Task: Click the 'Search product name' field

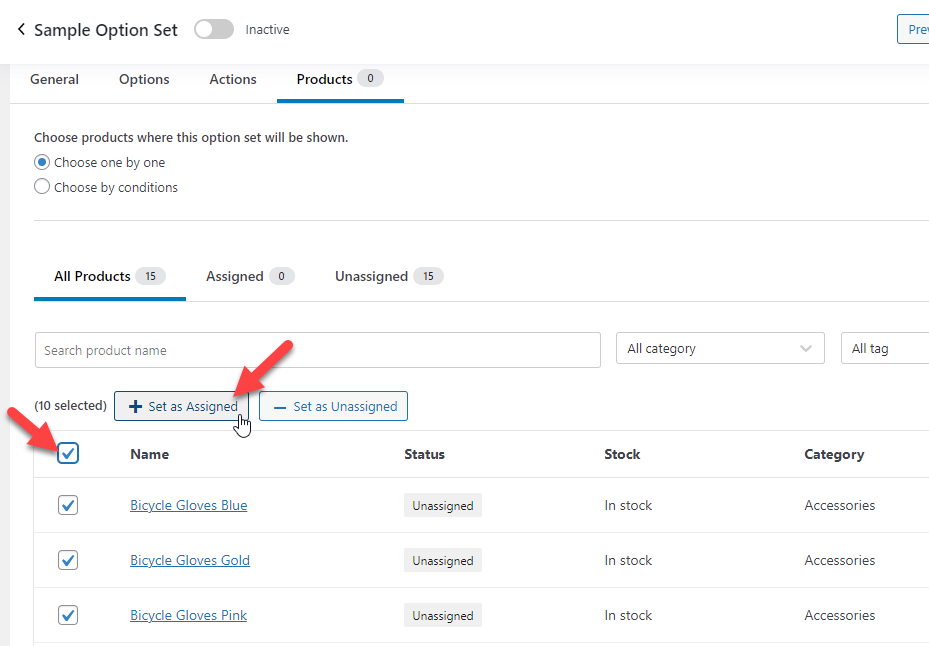Action: pyautogui.click(x=318, y=350)
